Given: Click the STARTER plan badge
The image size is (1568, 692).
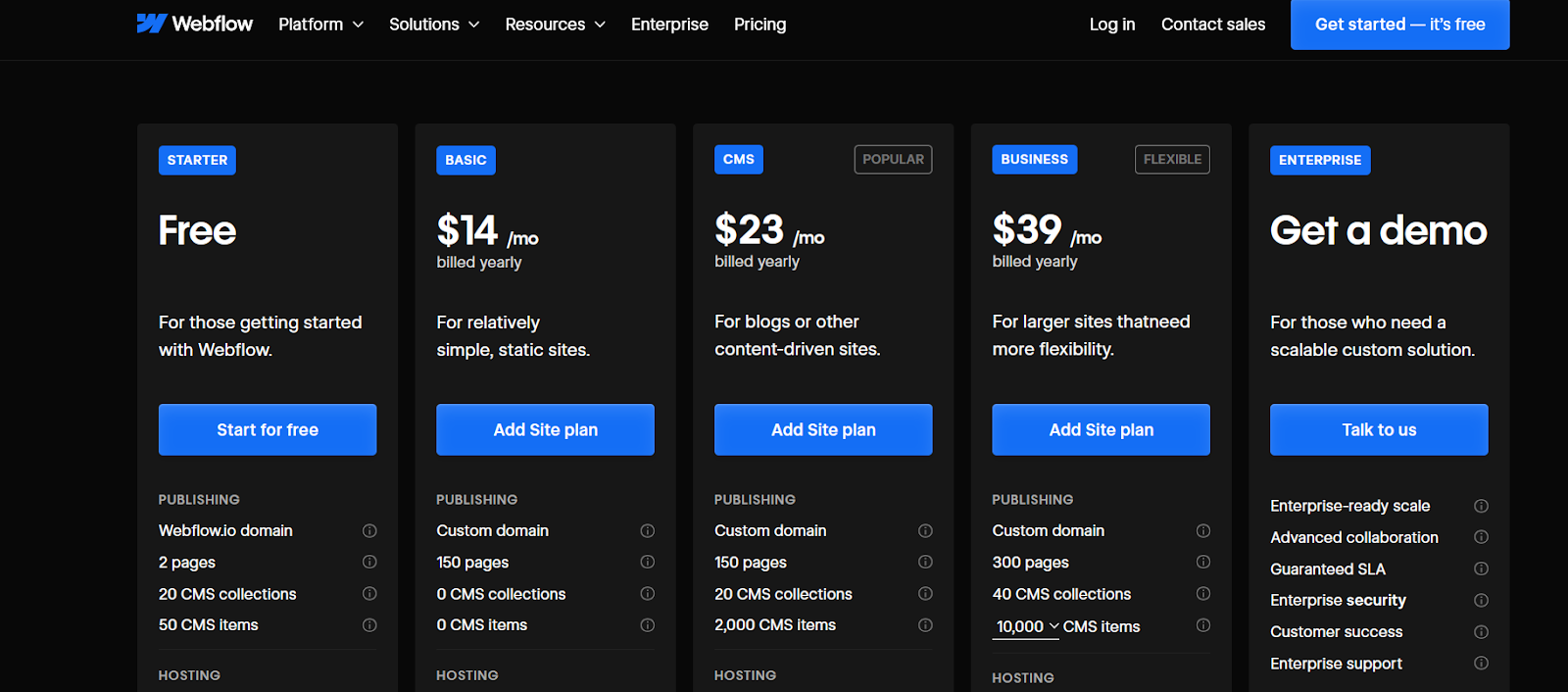Looking at the screenshot, I should tap(197, 160).
